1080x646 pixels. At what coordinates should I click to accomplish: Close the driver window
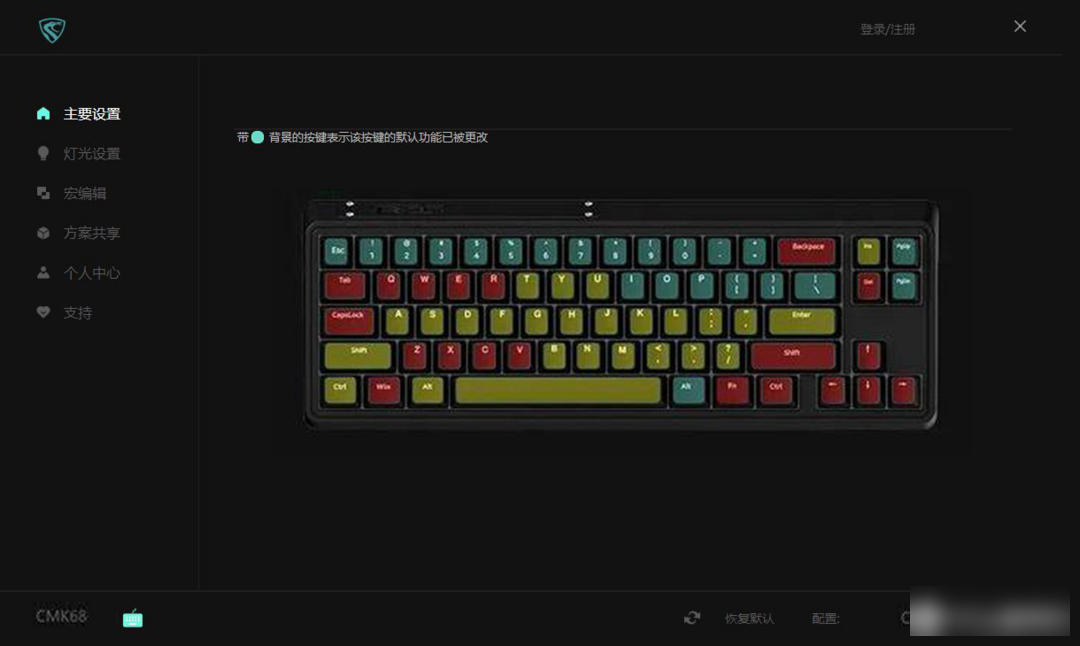(1020, 26)
